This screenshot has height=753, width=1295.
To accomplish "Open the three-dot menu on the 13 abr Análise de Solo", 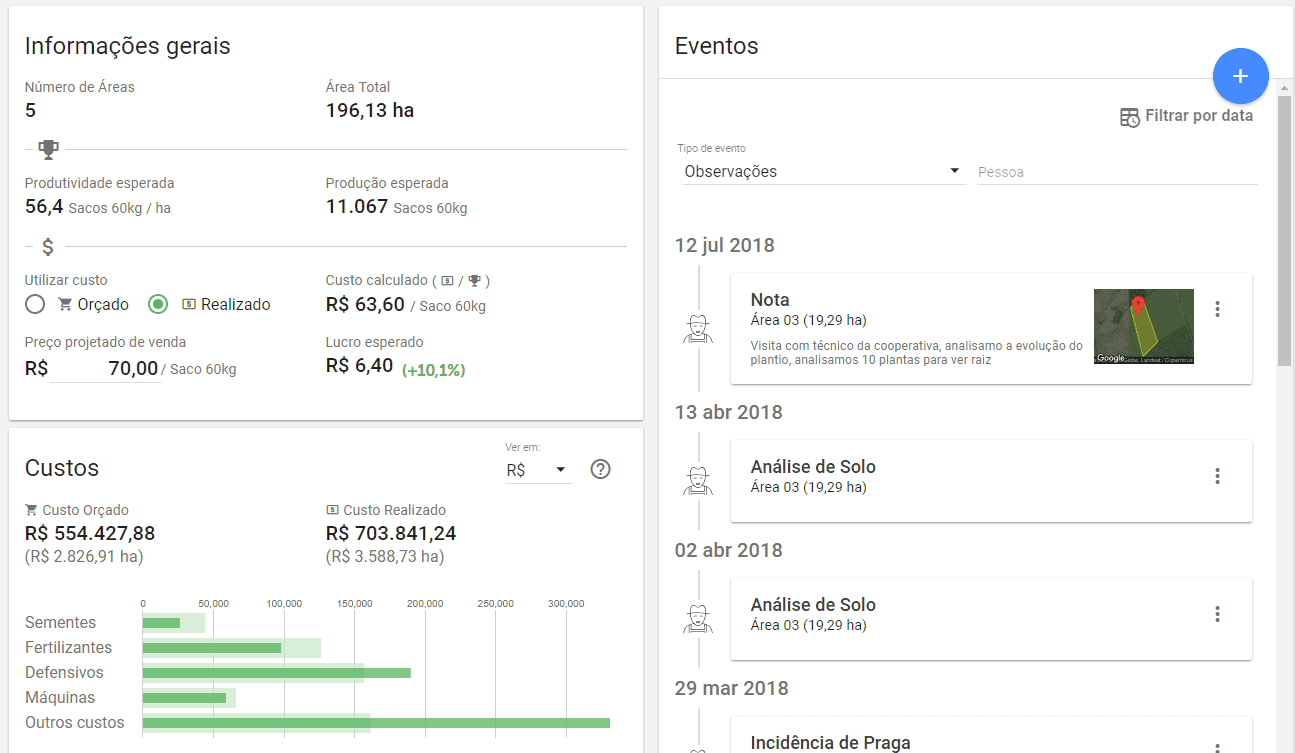I will pos(1217,475).
